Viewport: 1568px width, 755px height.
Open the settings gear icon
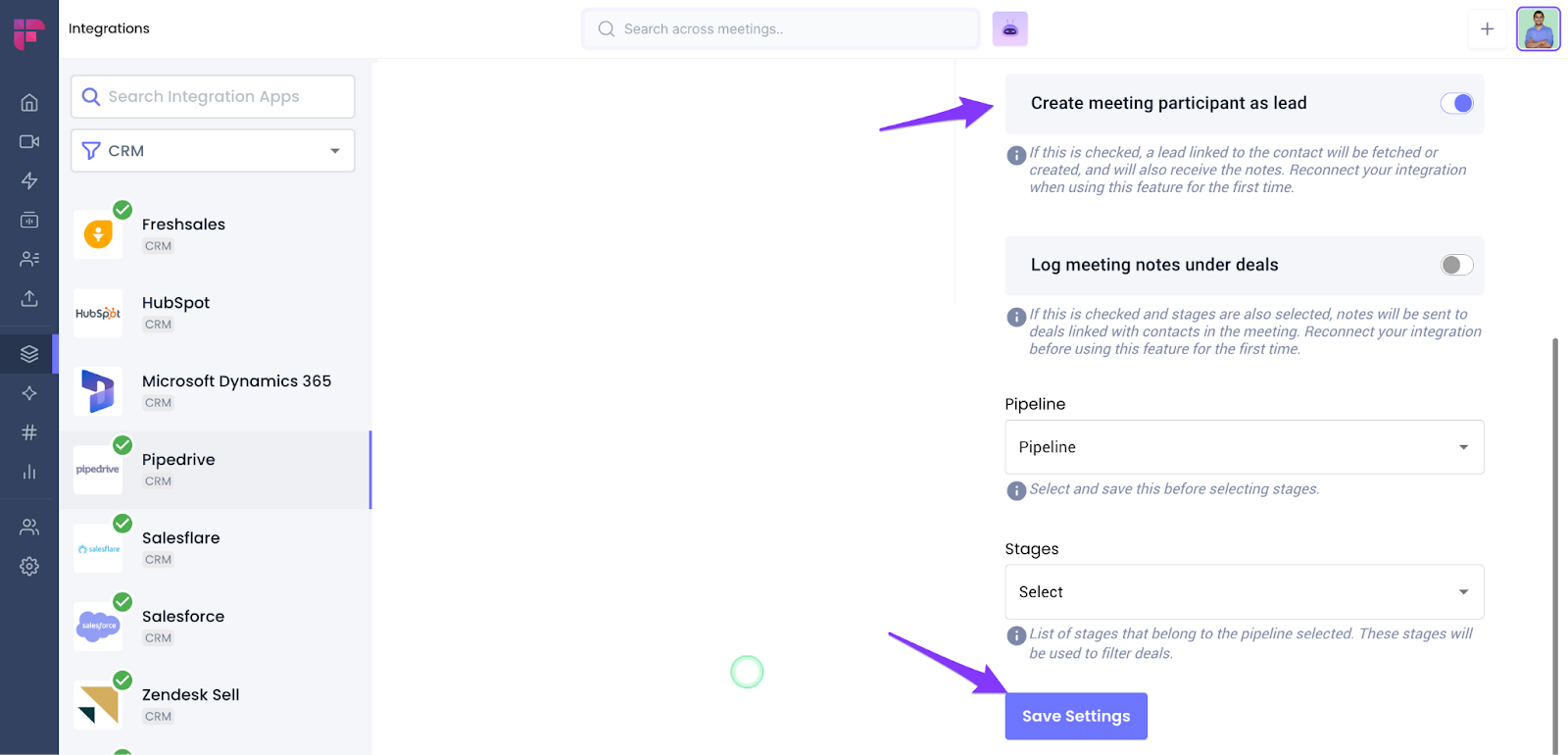point(29,566)
